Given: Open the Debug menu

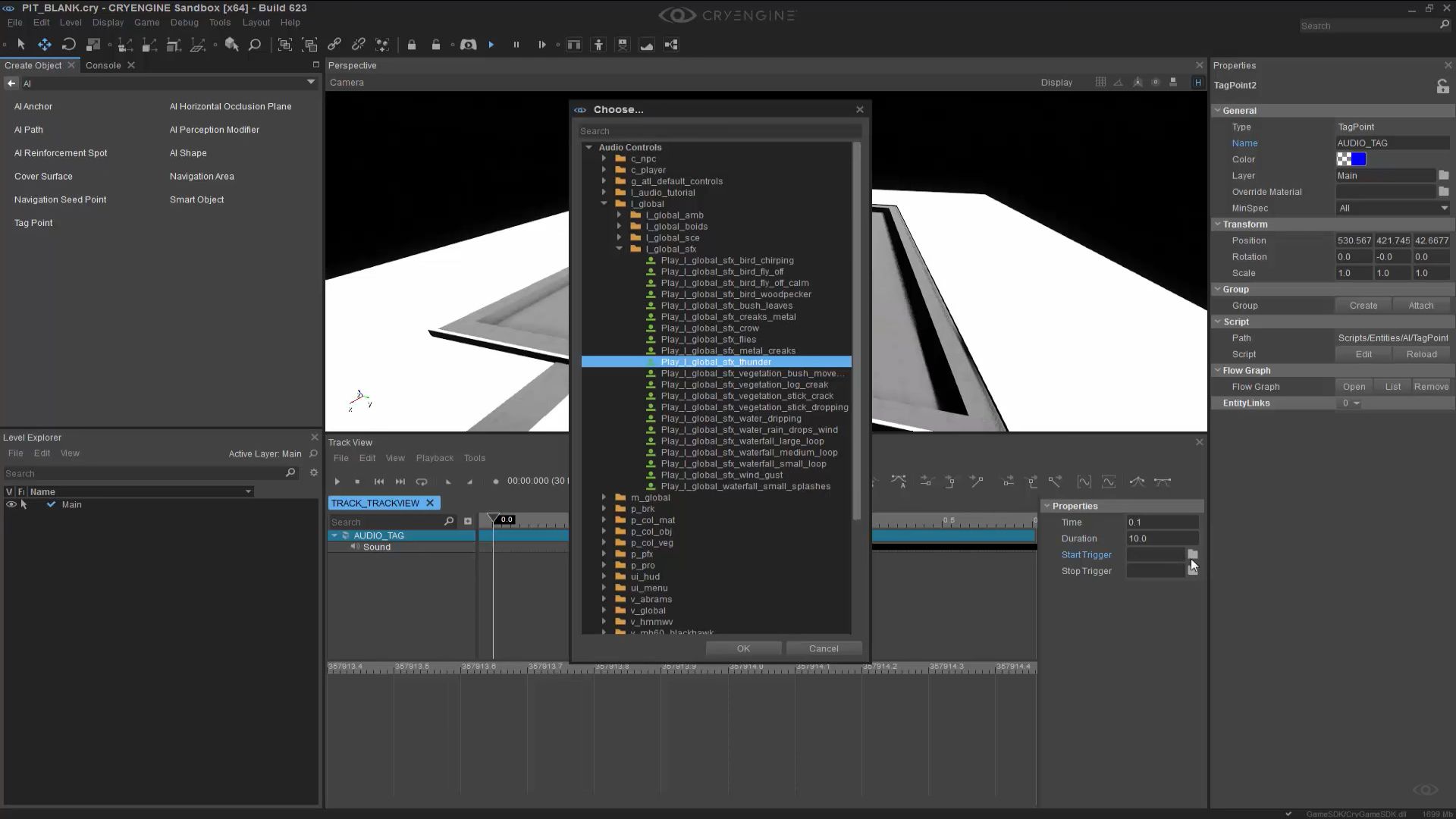Looking at the screenshot, I should [x=184, y=23].
